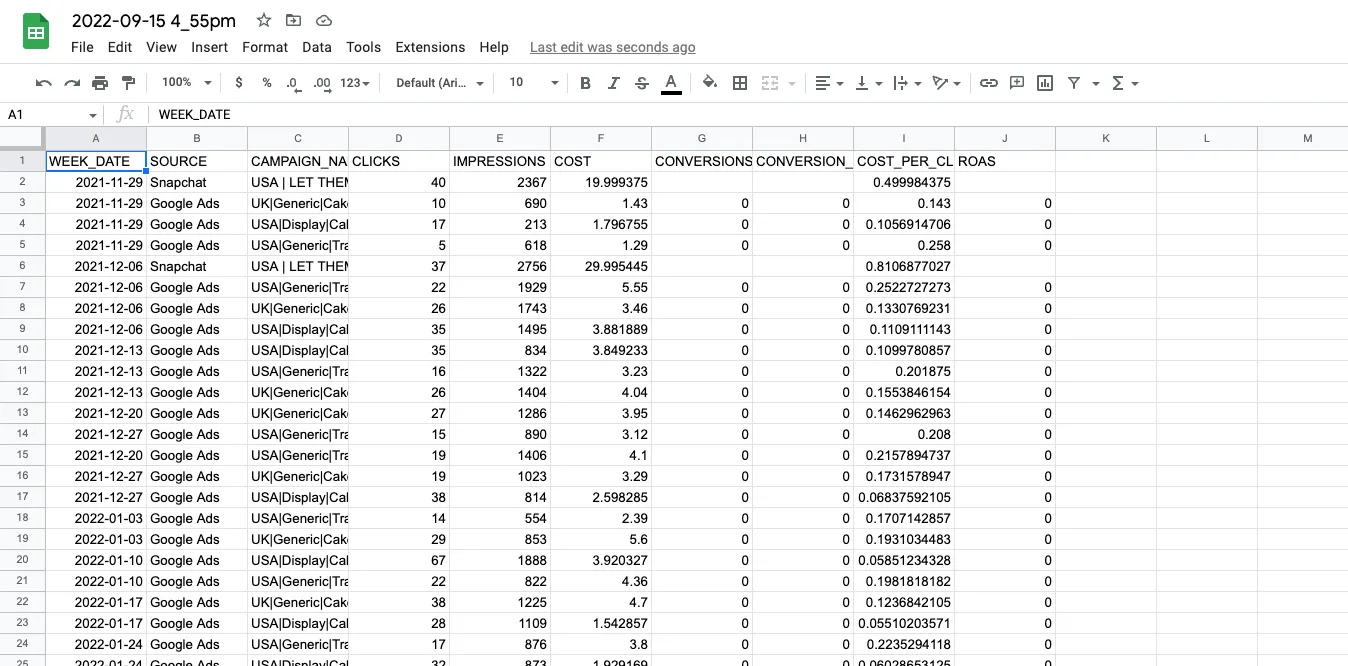This screenshot has height=666, width=1348.
Task: Format selected cells as percent
Action: pyautogui.click(x=266, y=83)
